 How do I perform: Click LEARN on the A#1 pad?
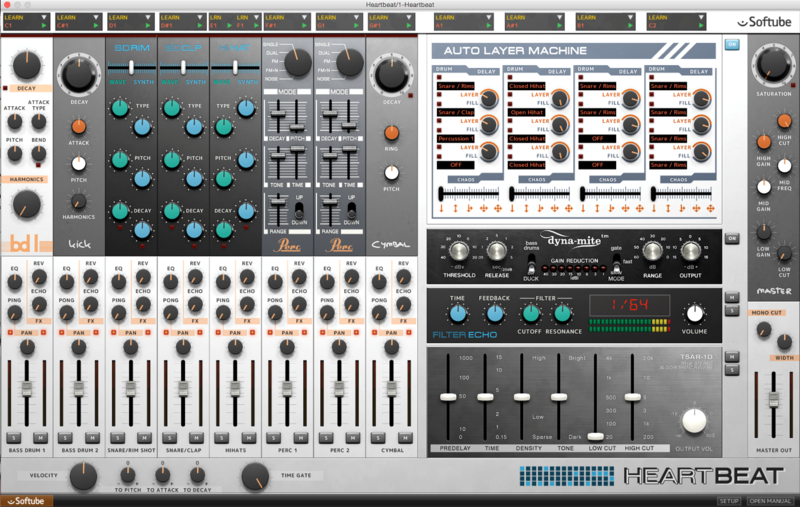pyautogui.click(x=515, y=17)
